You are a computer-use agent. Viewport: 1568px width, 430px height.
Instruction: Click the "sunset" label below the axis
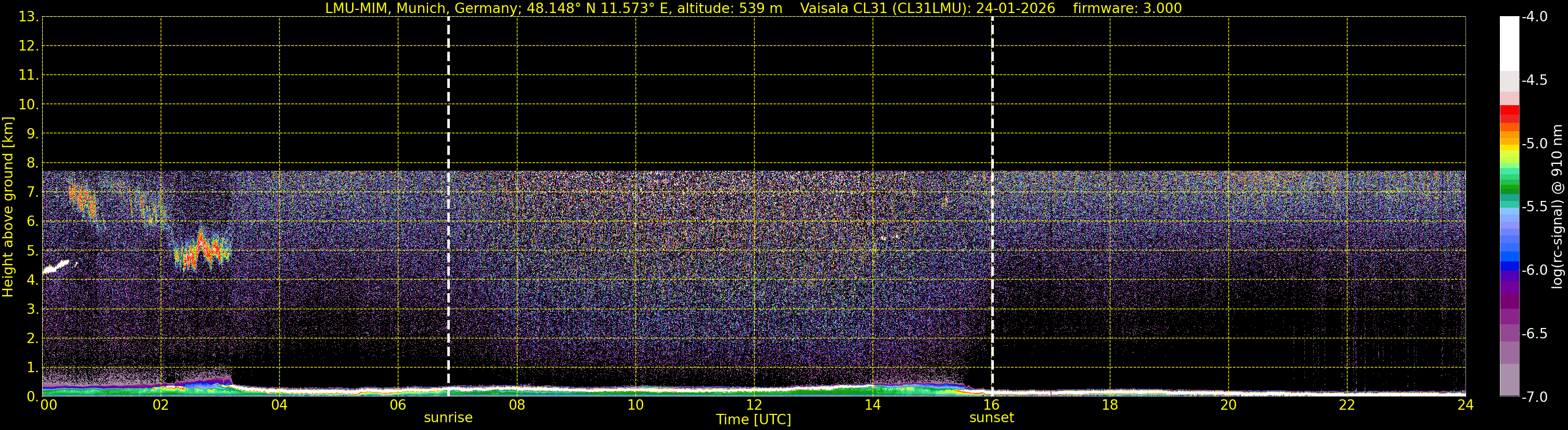click(992, 418)
